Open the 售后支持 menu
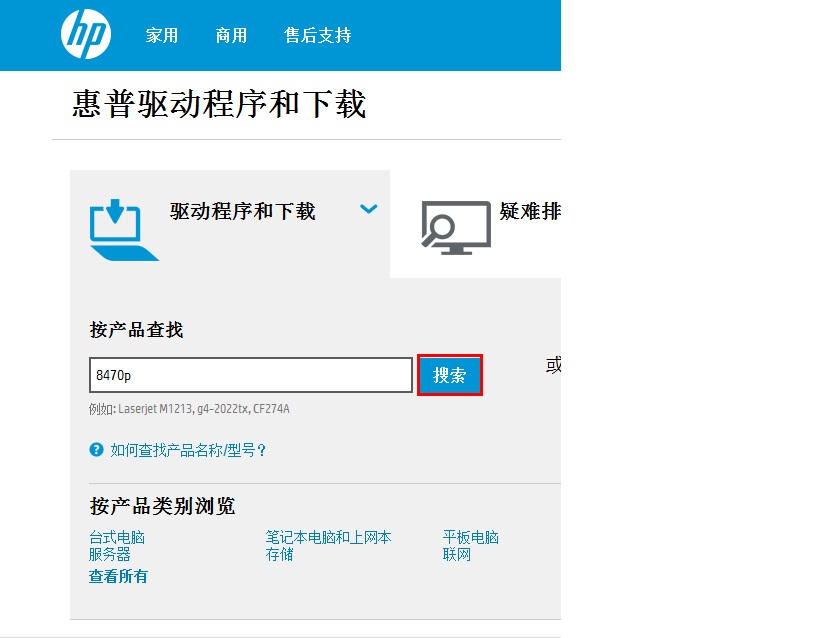 [318, 36]
